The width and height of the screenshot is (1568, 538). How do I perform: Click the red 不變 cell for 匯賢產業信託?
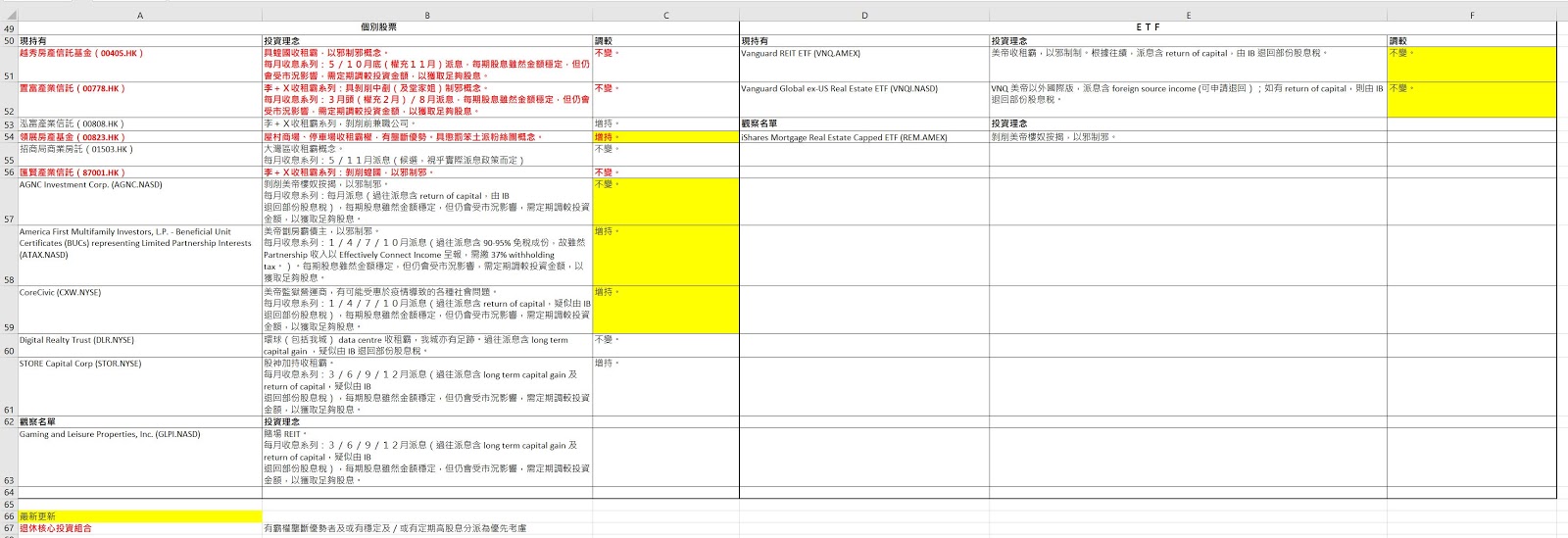click(665, 172)
